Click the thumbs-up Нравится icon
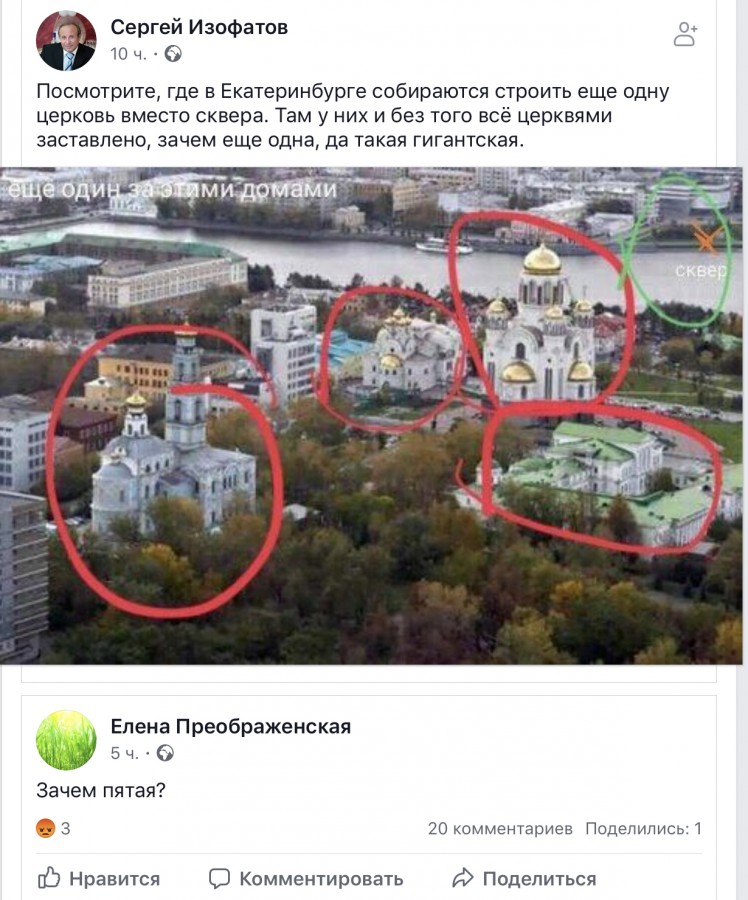 point(49,878)
